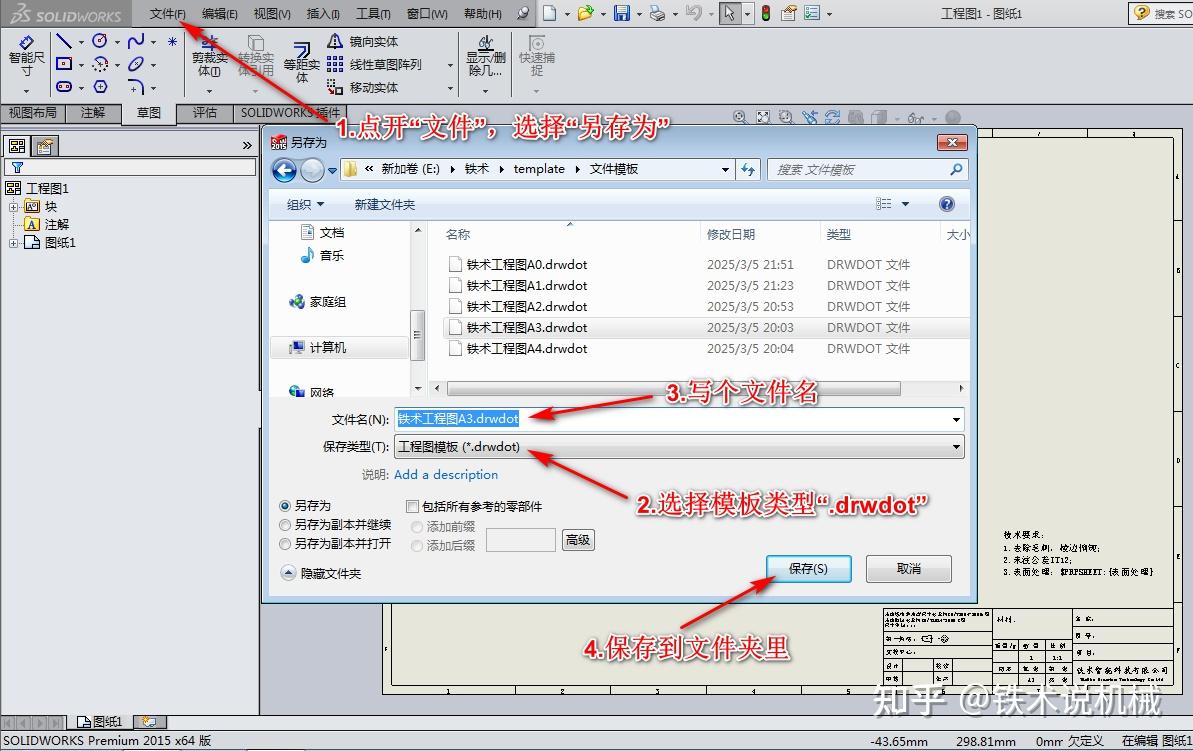
Task: Click the 高级 button
Action: pos(578,540)
